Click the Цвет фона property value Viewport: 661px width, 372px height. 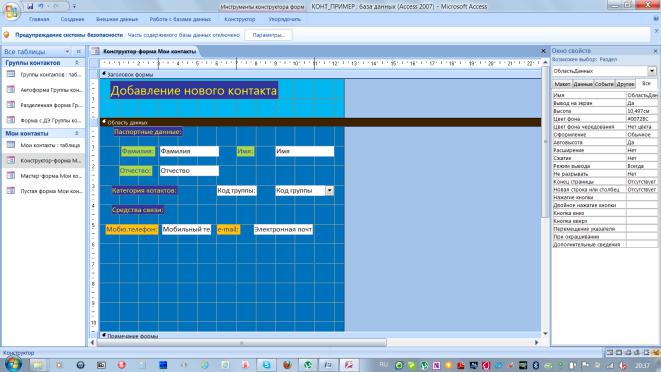coord(642,119)
